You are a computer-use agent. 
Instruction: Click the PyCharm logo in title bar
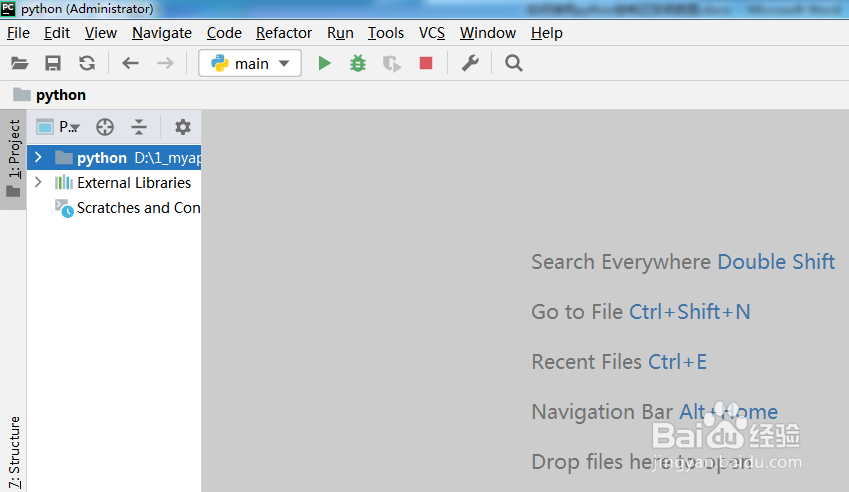(x=8, y=8)
